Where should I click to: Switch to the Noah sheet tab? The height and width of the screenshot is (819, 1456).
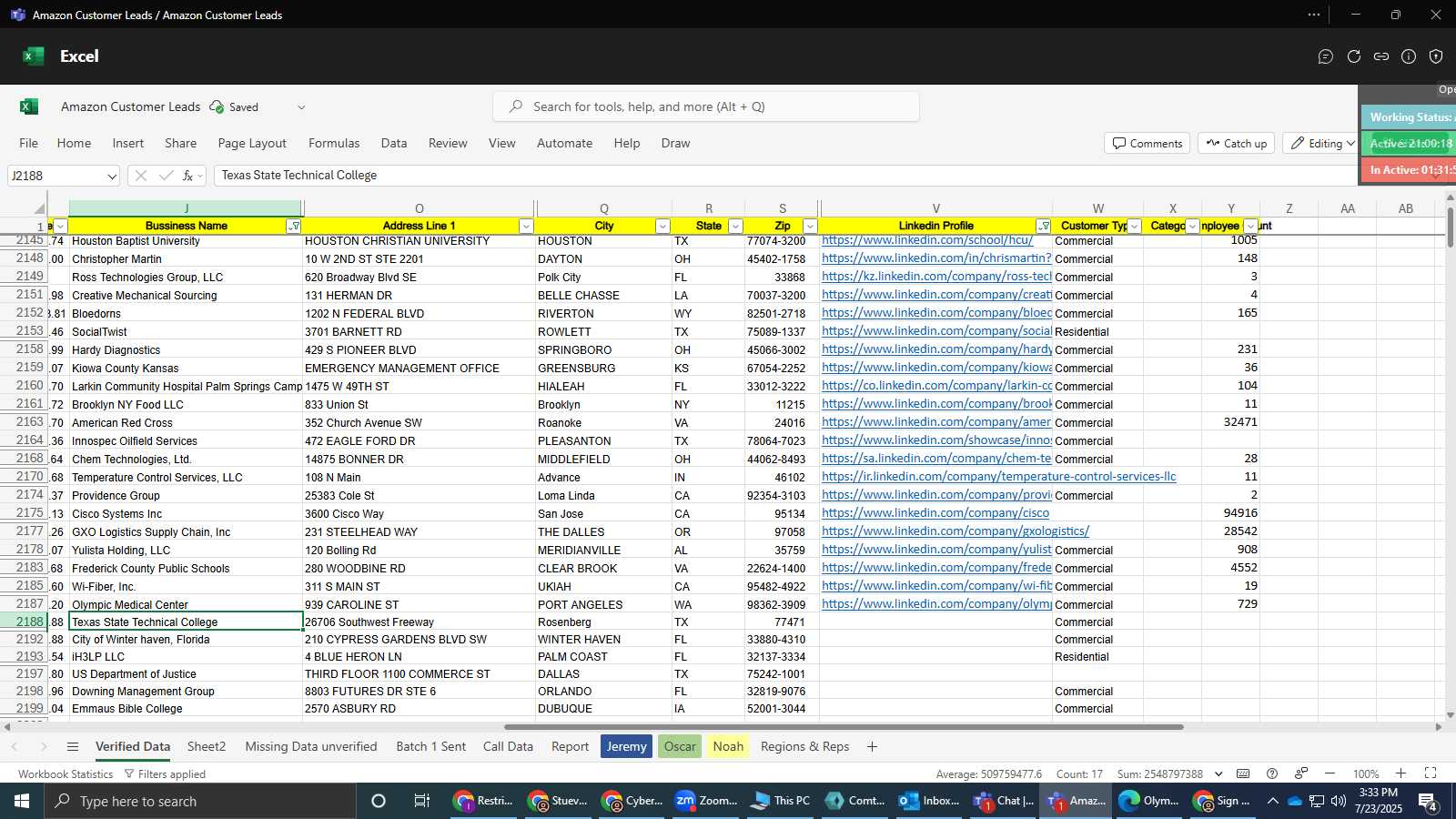pyautogui.click(x=728, y=746)
